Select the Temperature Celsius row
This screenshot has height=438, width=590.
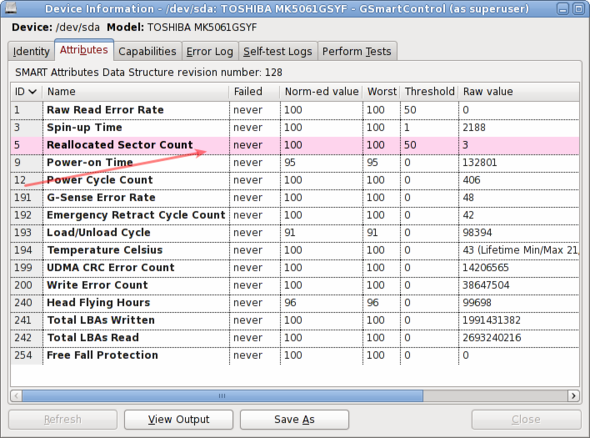pos(295,250)
